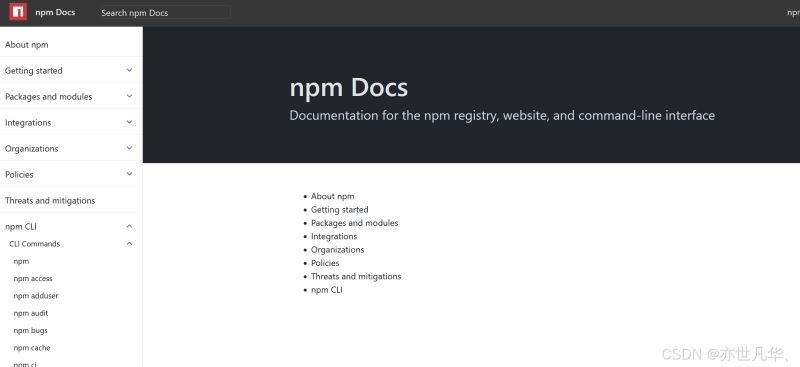Viewport: 800px width, 367px height.
Task: Open the npm Docs header title link
Action: (x=55, y=12)
